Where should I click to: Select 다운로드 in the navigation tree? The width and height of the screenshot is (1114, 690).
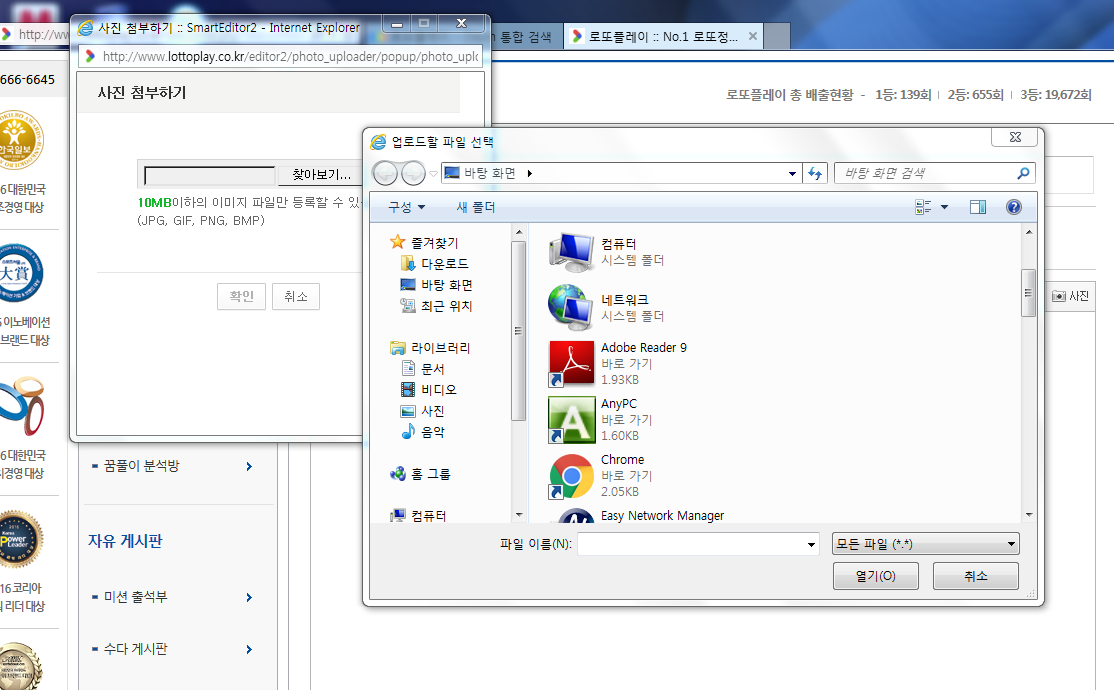click(444, 264)
